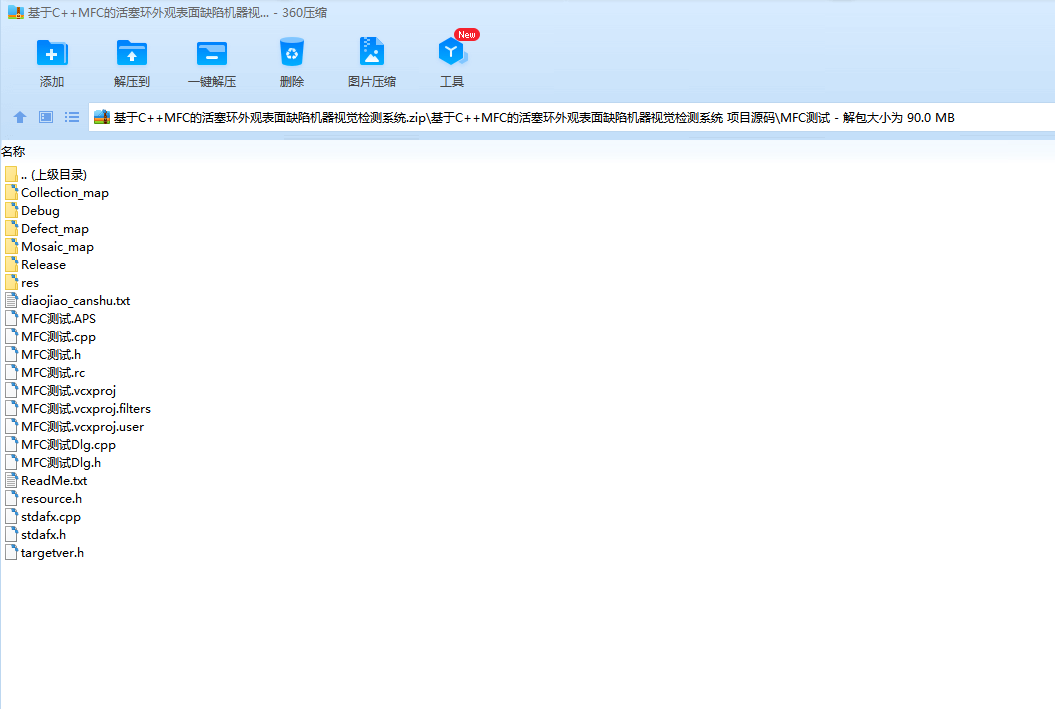Select the MFC测试.vcxproj file

pyautogui.click(x=60, y=391)
